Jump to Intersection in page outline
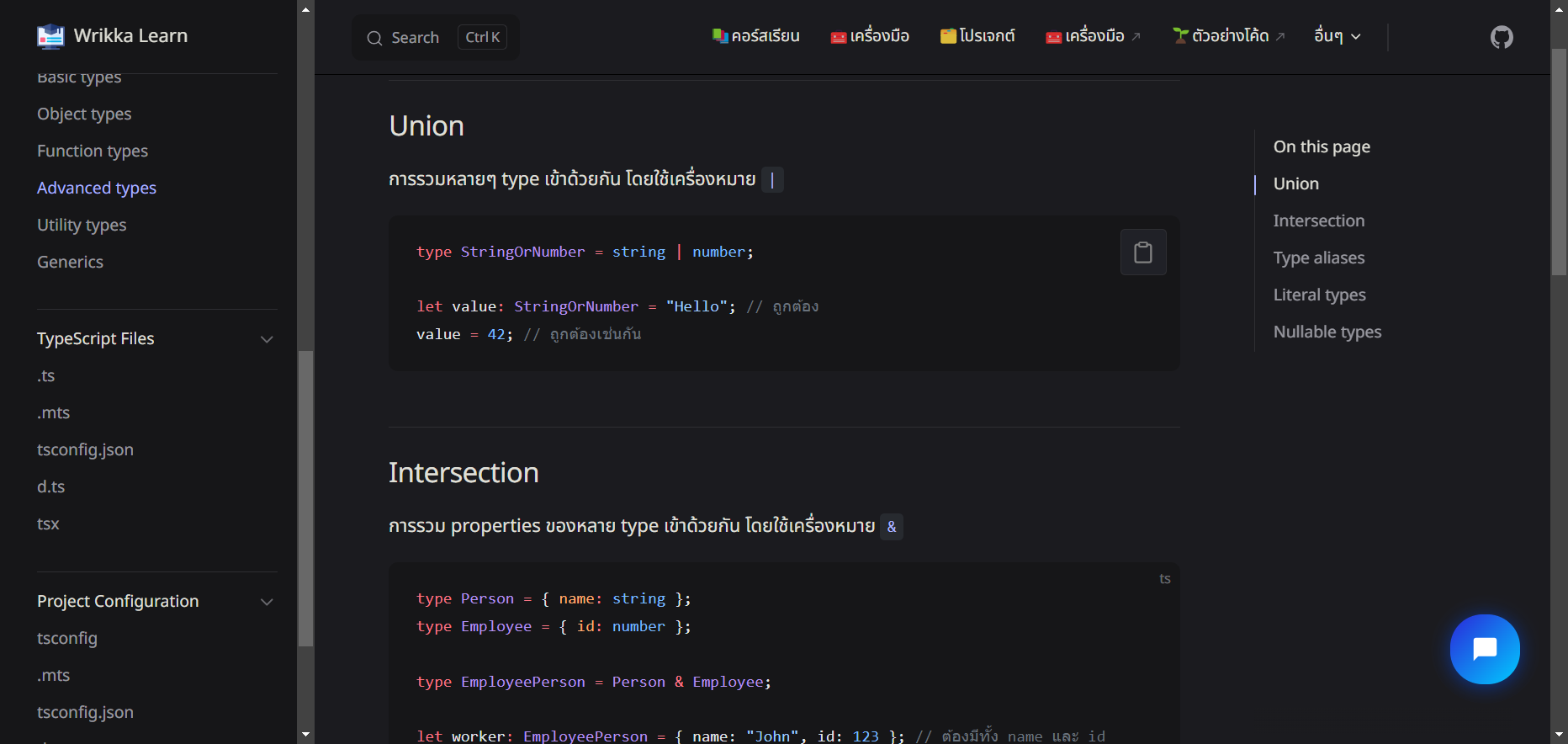Image resolution: width=1568 pixels, height=744 pixels. [x=1318, y=221]
